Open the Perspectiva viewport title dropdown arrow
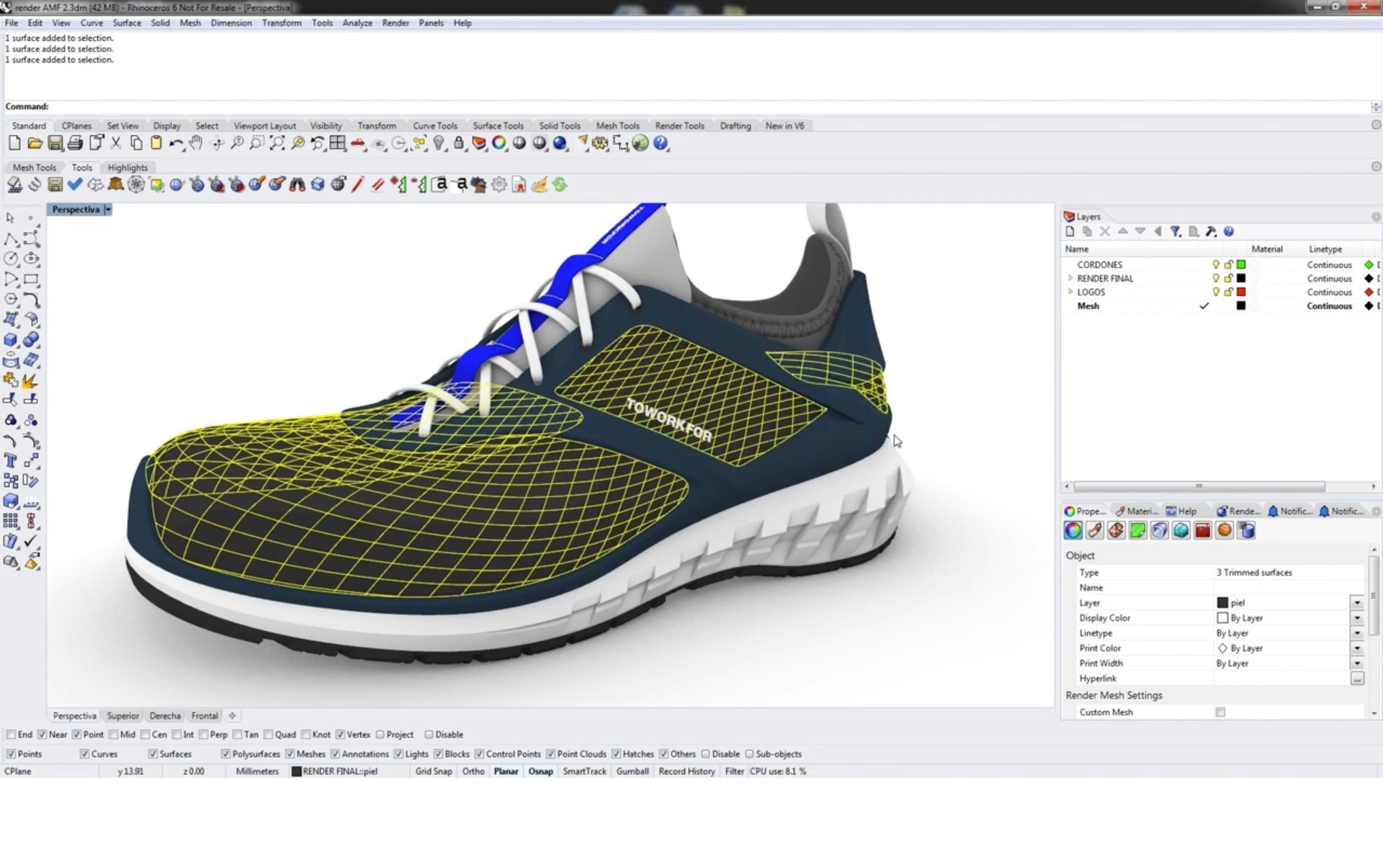This screenshot has width=1383, height=868. pos(108,210)
